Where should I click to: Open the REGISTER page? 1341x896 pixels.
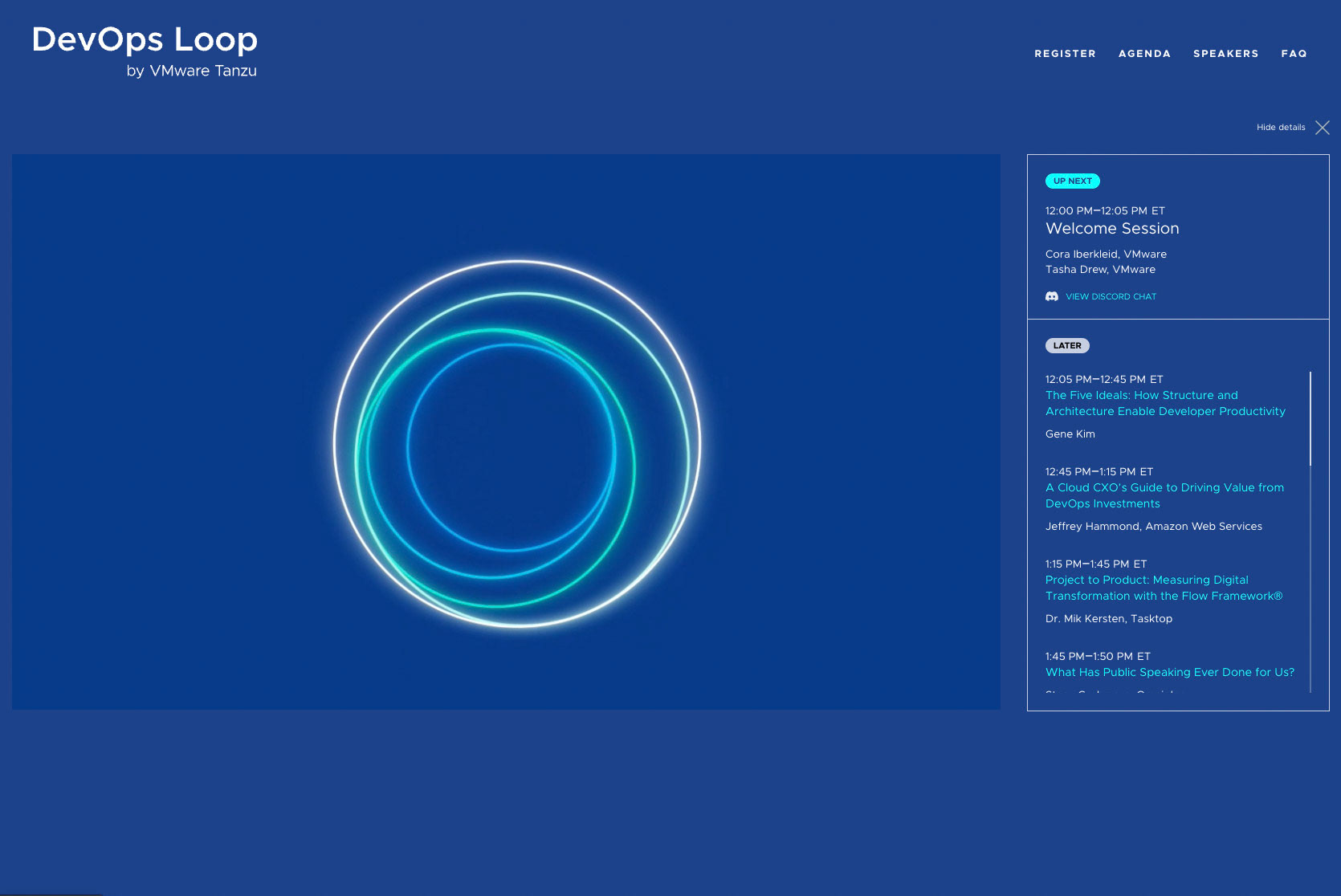coord(1065,54)
